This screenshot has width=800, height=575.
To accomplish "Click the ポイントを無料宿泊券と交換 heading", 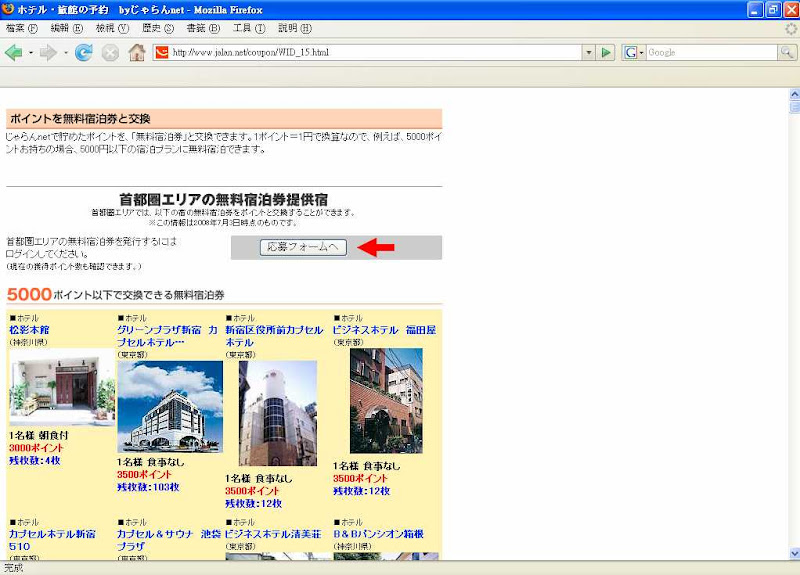I will (x=80, y=119).
